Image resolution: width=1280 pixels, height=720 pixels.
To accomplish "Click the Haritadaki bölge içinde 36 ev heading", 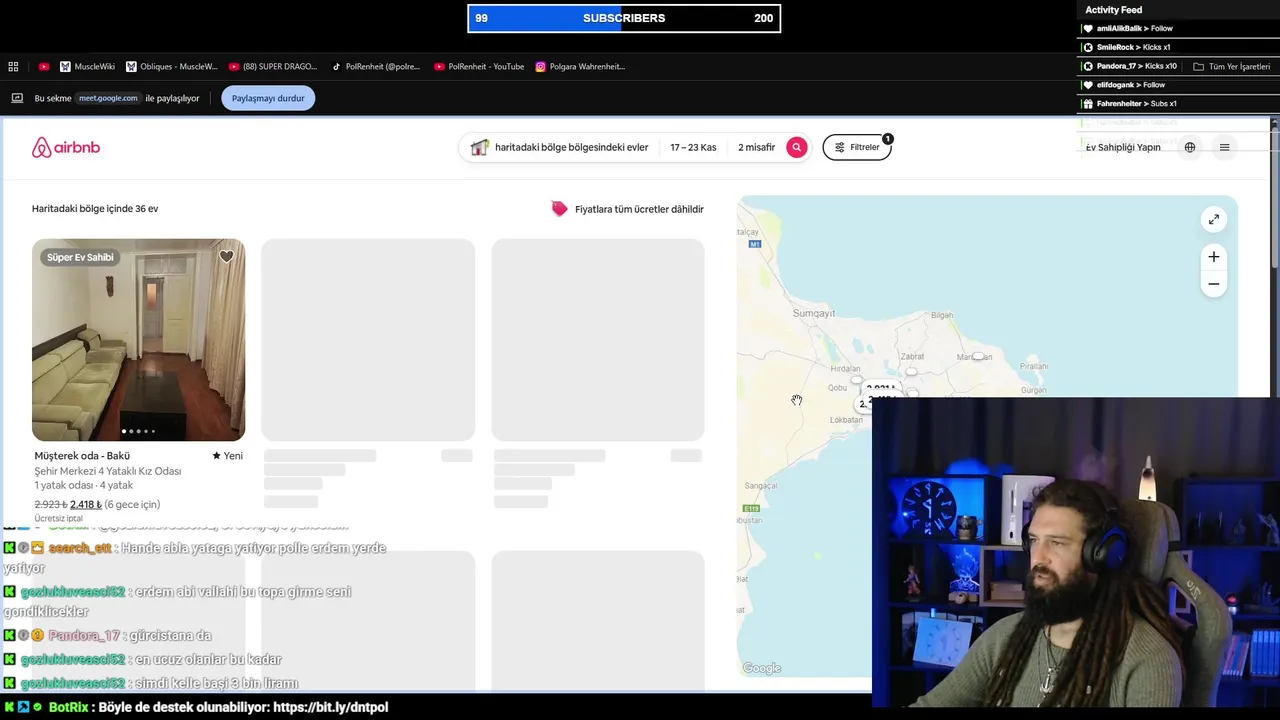I will (x=95, y=209).
